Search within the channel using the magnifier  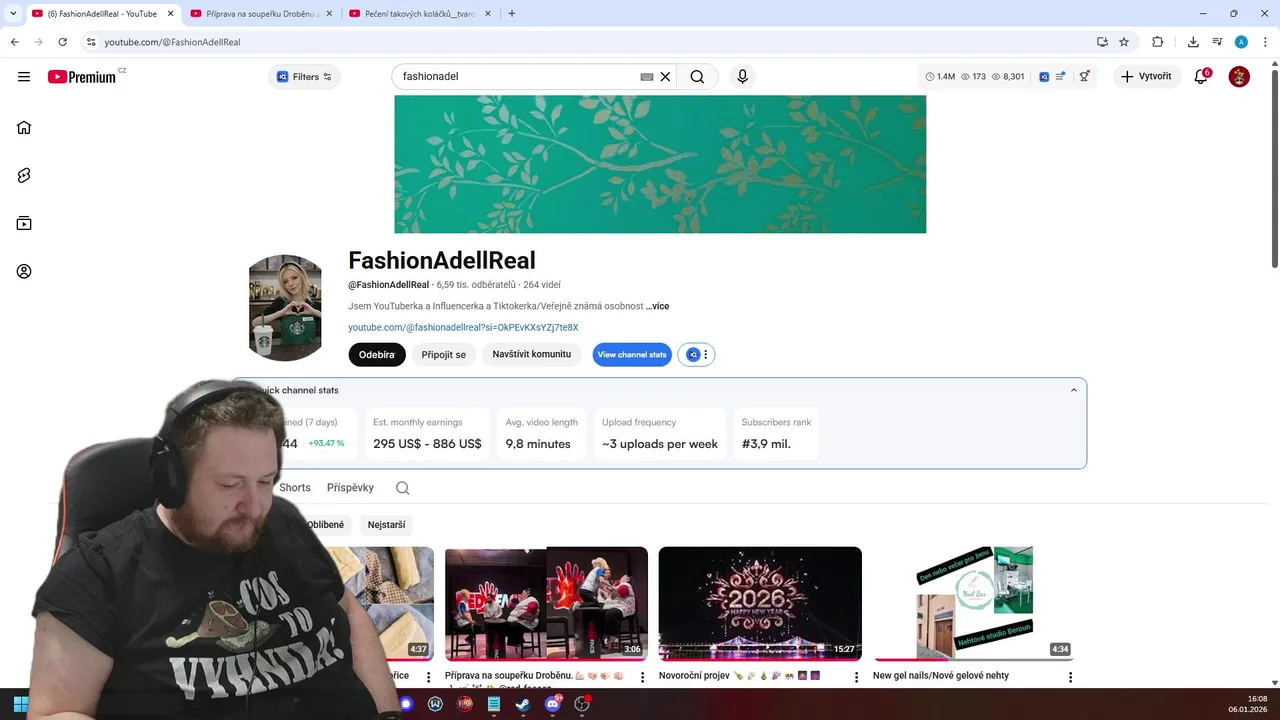(x=402, y=488)
